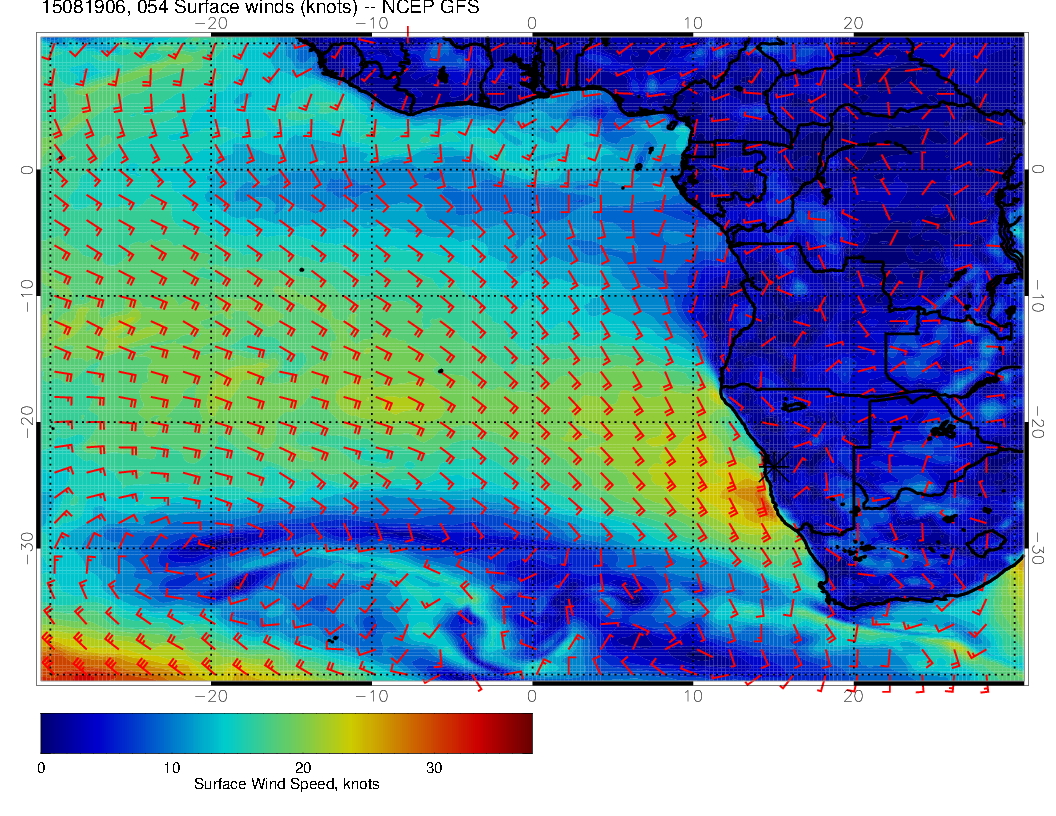Click the '0' longitude label on the bottom axis
This screenshot has height=816, width=1056.
click(532, 696)
